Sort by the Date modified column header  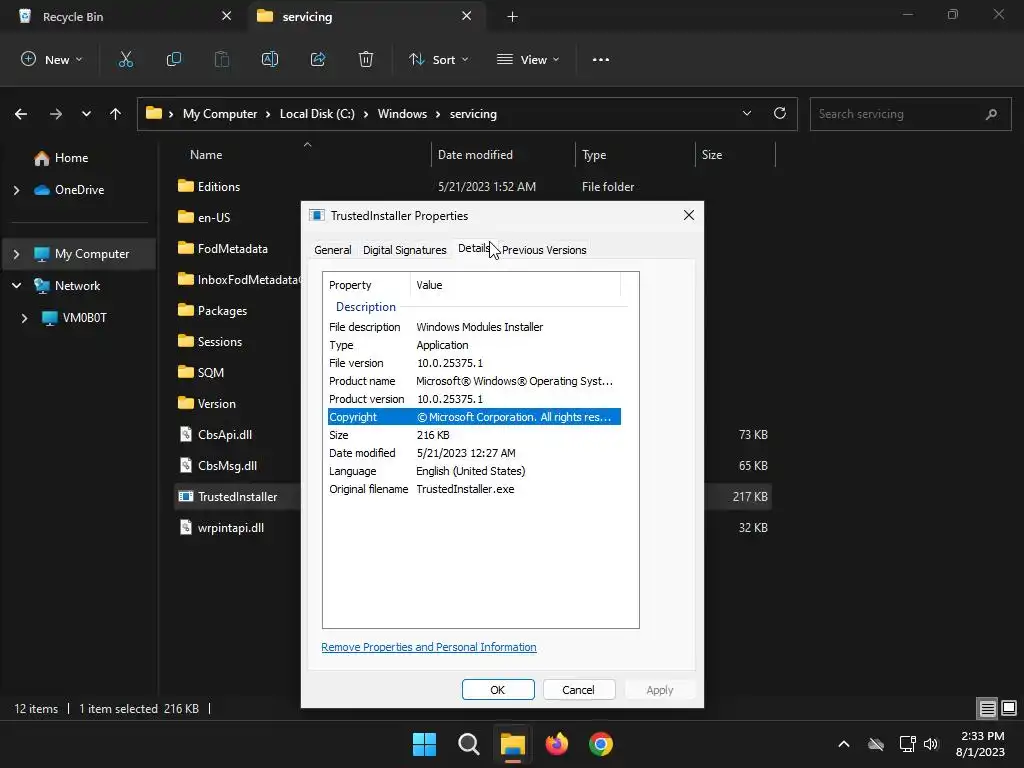click(x=503, y=155)
